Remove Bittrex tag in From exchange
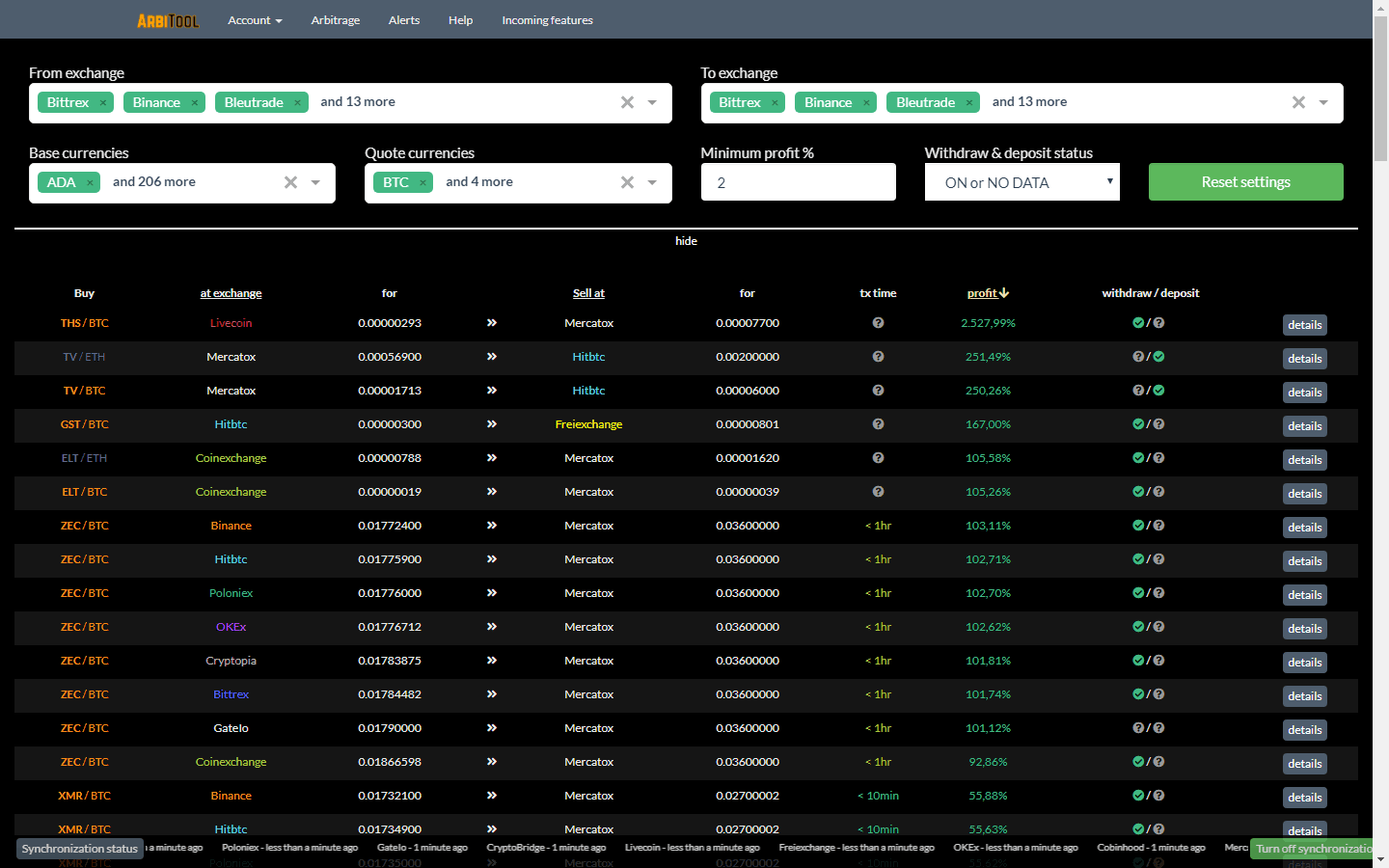Viewport: 1389px width, 868px height. (x=103, y=102)
